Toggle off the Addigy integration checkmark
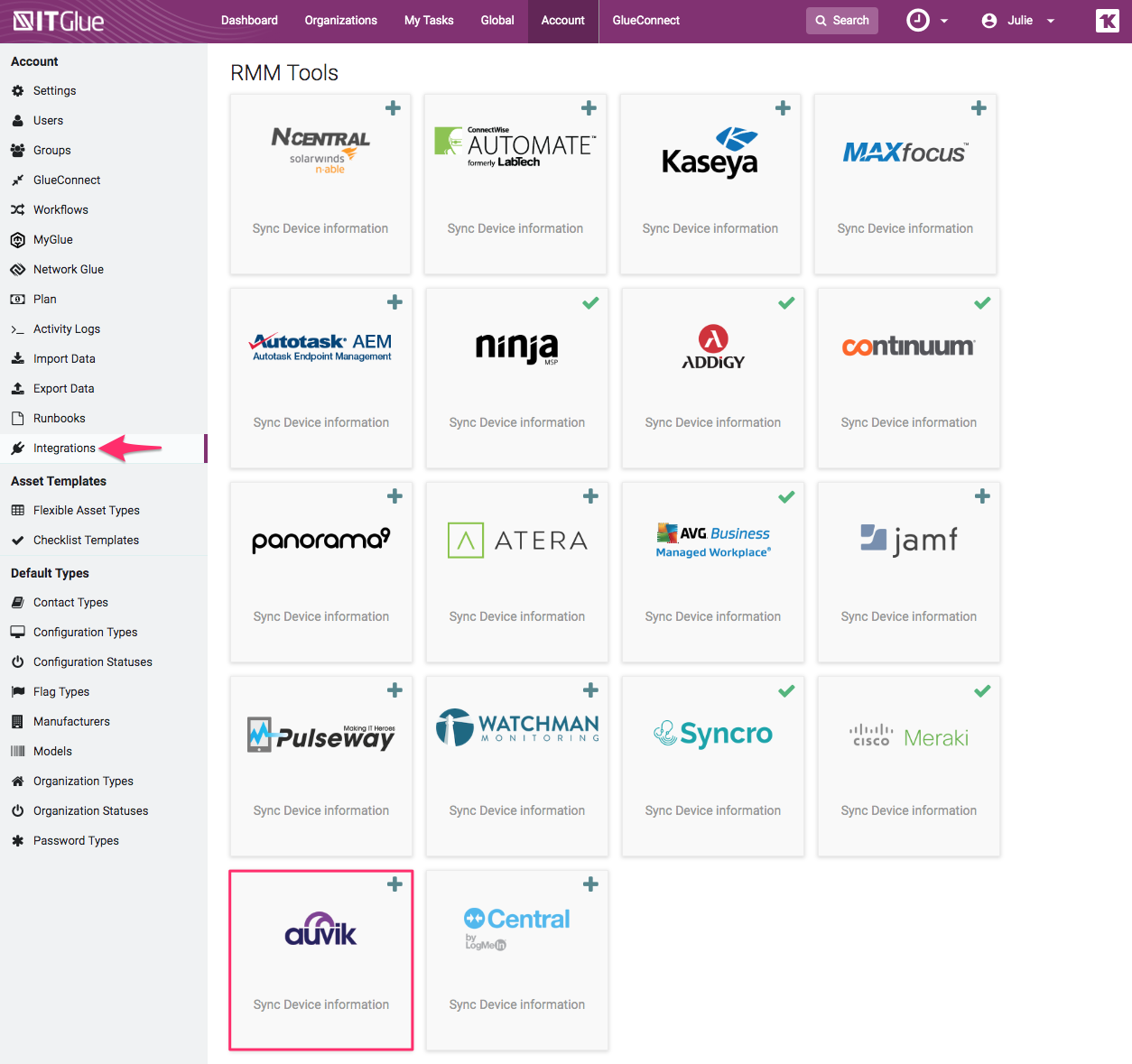 [785, 303]
